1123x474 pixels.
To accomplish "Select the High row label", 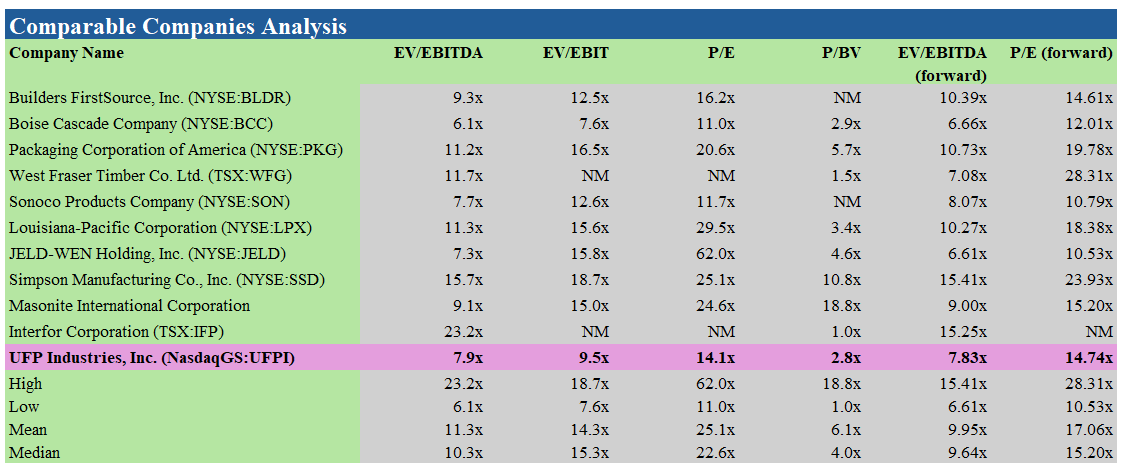I will [25, 384].
